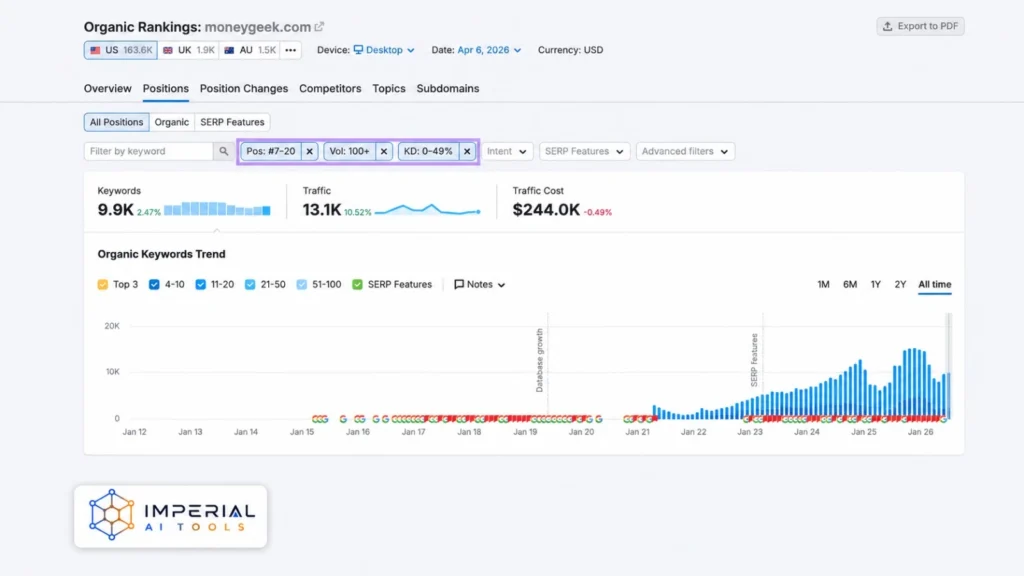Image resolution: width=1024 pixels, height=576 pixels.
Task: Open the Vol: 100+ filter chip
Action: [349, 152]
